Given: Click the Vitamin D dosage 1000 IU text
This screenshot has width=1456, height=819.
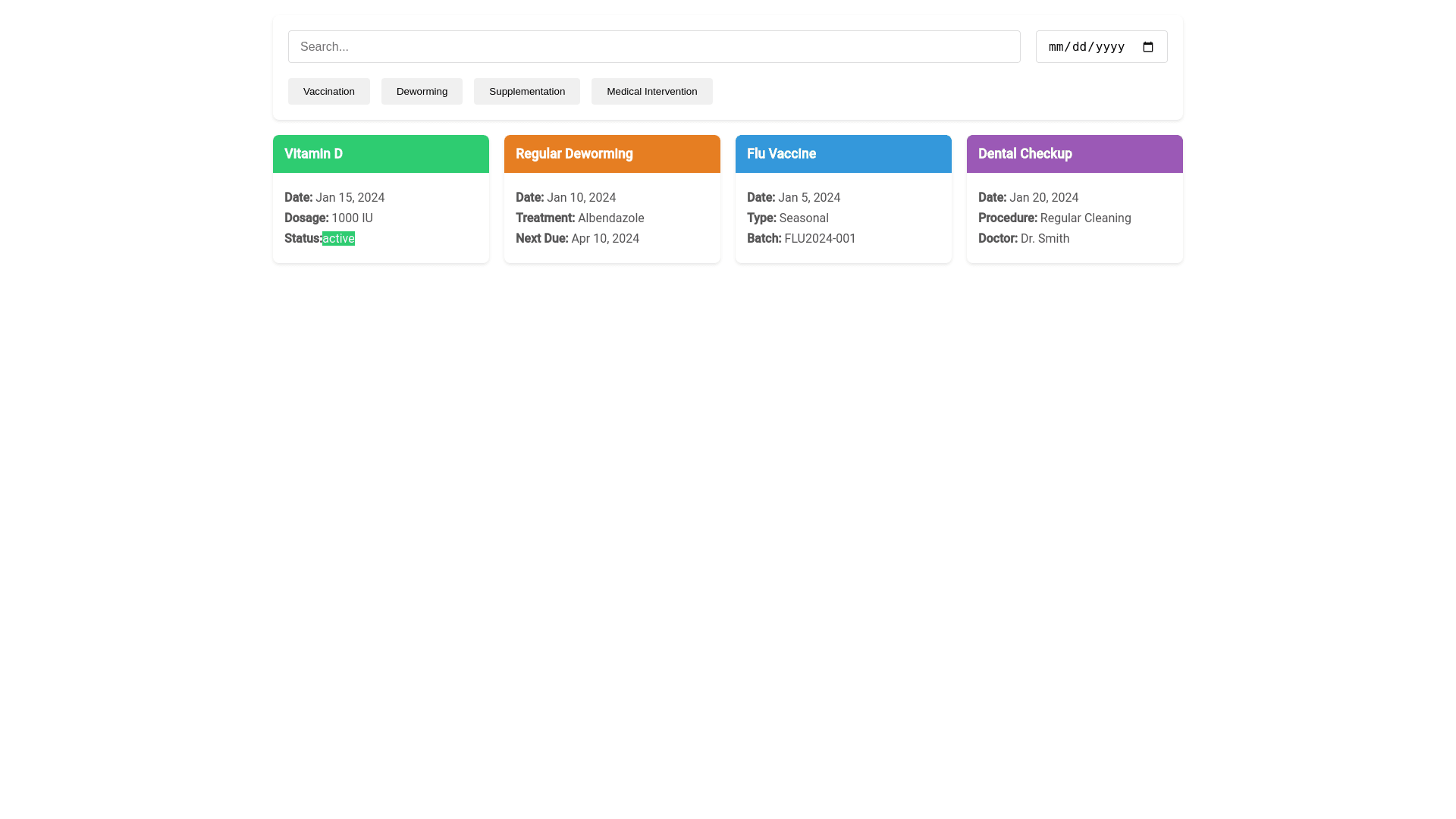Looking at the screenshot, I should coord(352,218).
